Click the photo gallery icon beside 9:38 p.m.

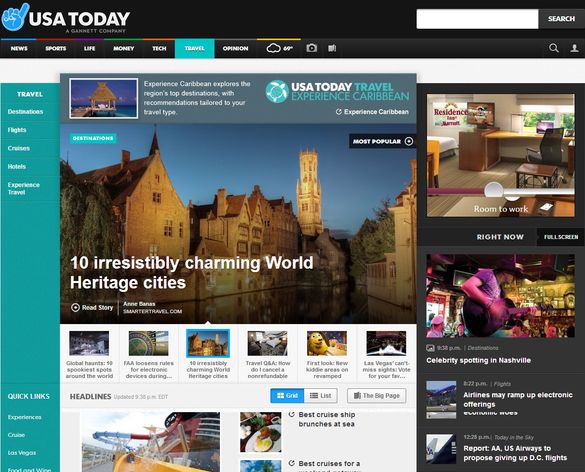(x=430, y=348)
